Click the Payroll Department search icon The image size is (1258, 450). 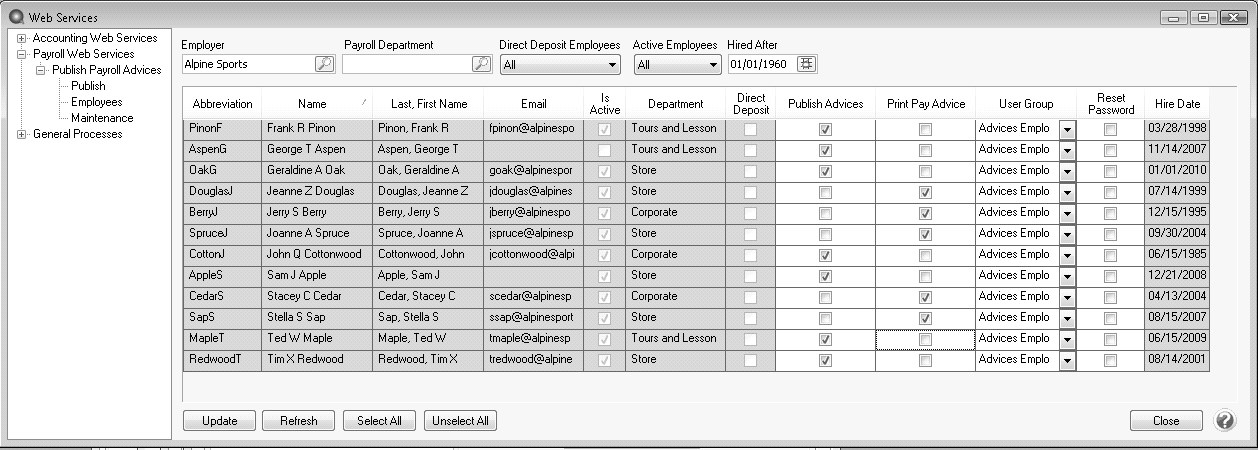click(x=481, y=65)
